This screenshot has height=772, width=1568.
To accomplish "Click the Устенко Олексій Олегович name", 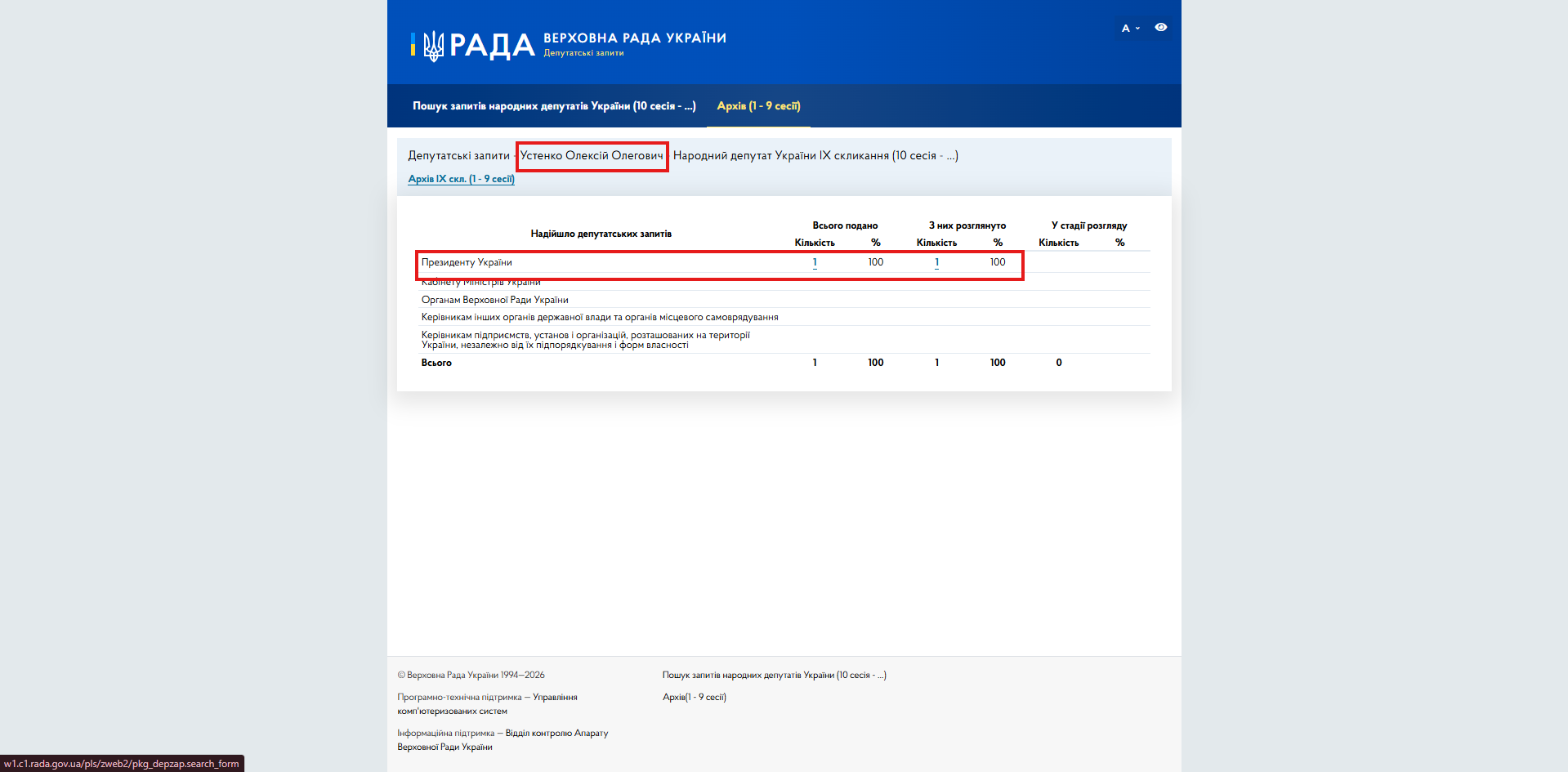I will pyautogui.click(x=592, y=155).
